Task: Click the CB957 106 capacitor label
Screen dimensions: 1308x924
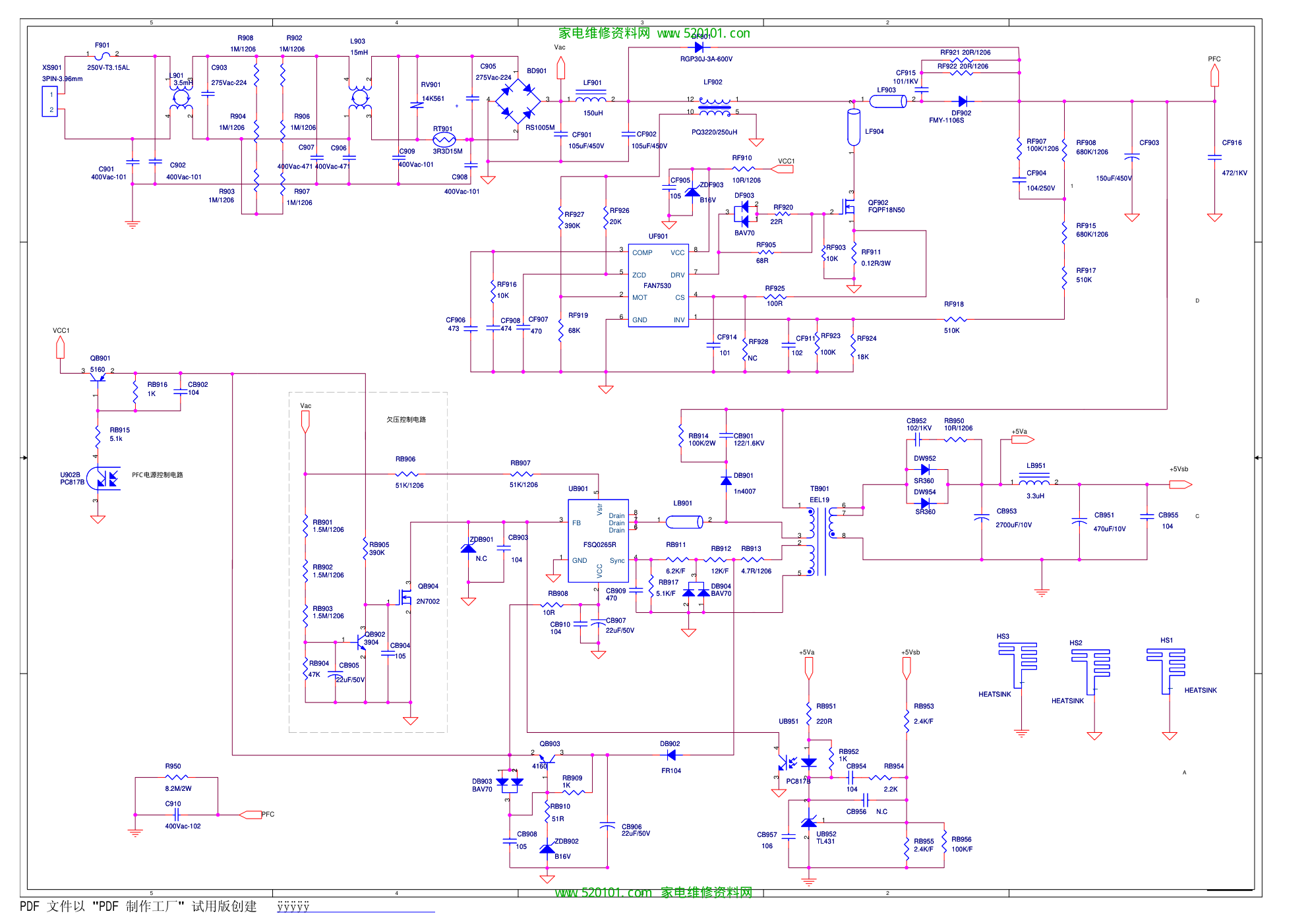Action: pos(767,840)
